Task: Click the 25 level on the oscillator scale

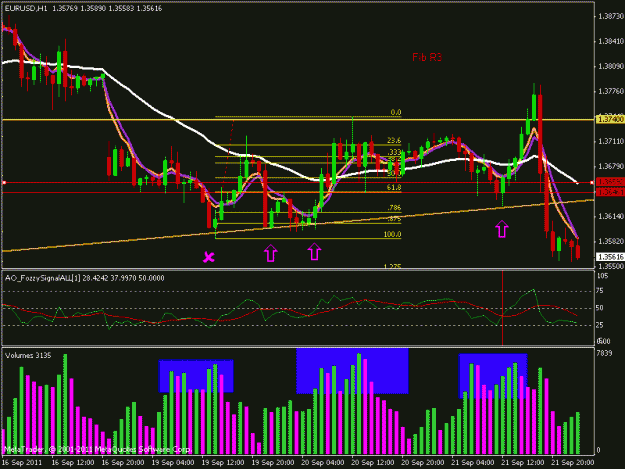Action: (599, 325)
